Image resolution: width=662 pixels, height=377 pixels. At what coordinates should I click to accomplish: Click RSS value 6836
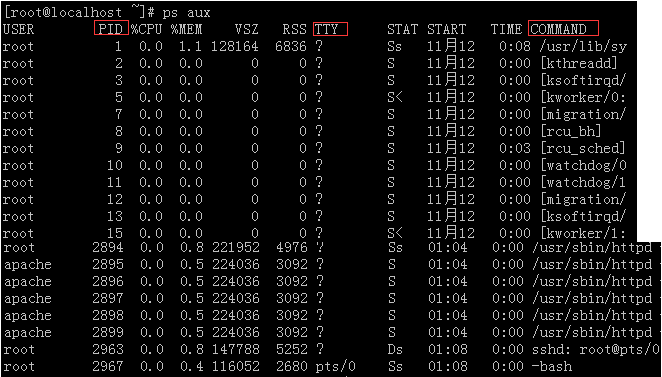(291, 46)
